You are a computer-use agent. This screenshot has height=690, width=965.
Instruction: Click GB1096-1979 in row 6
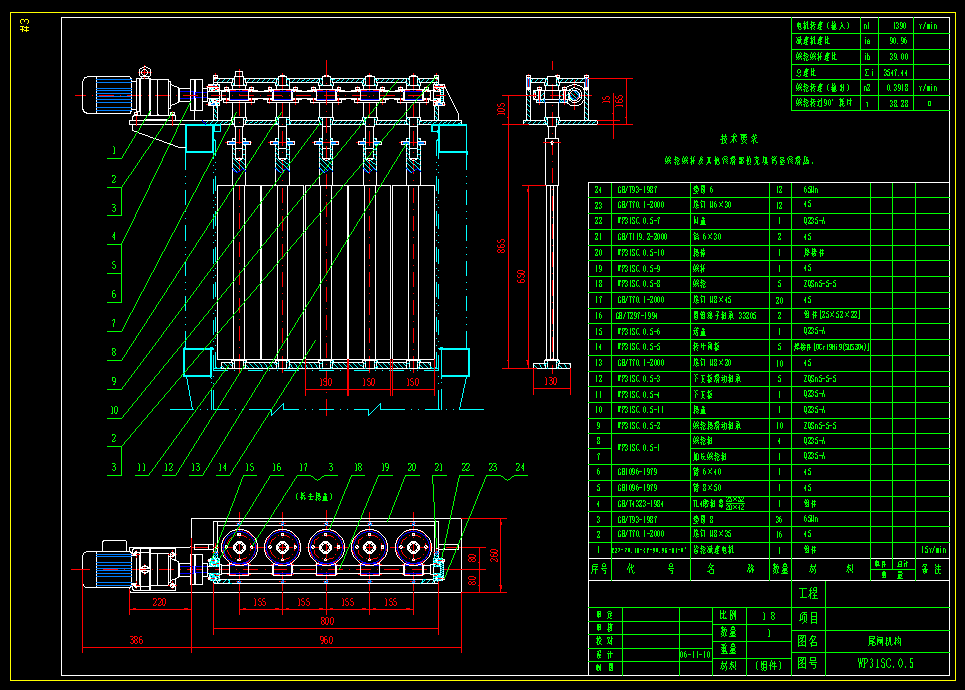tap(638, 472)
